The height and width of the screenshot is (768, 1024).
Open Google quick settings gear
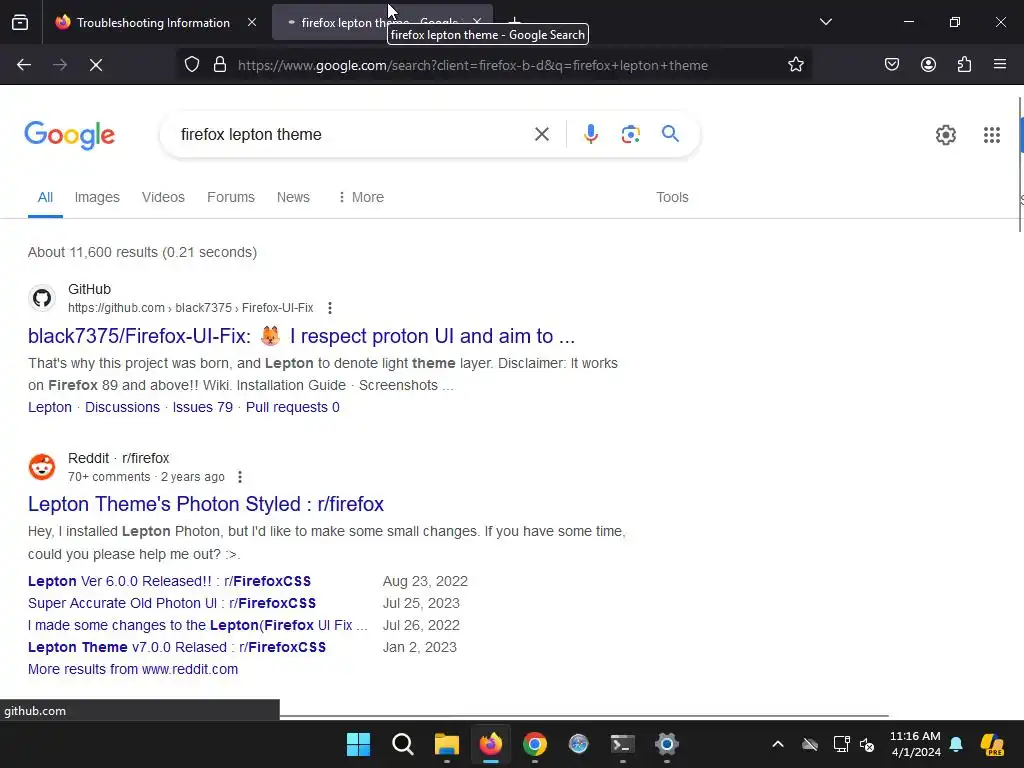coord(946,135)
